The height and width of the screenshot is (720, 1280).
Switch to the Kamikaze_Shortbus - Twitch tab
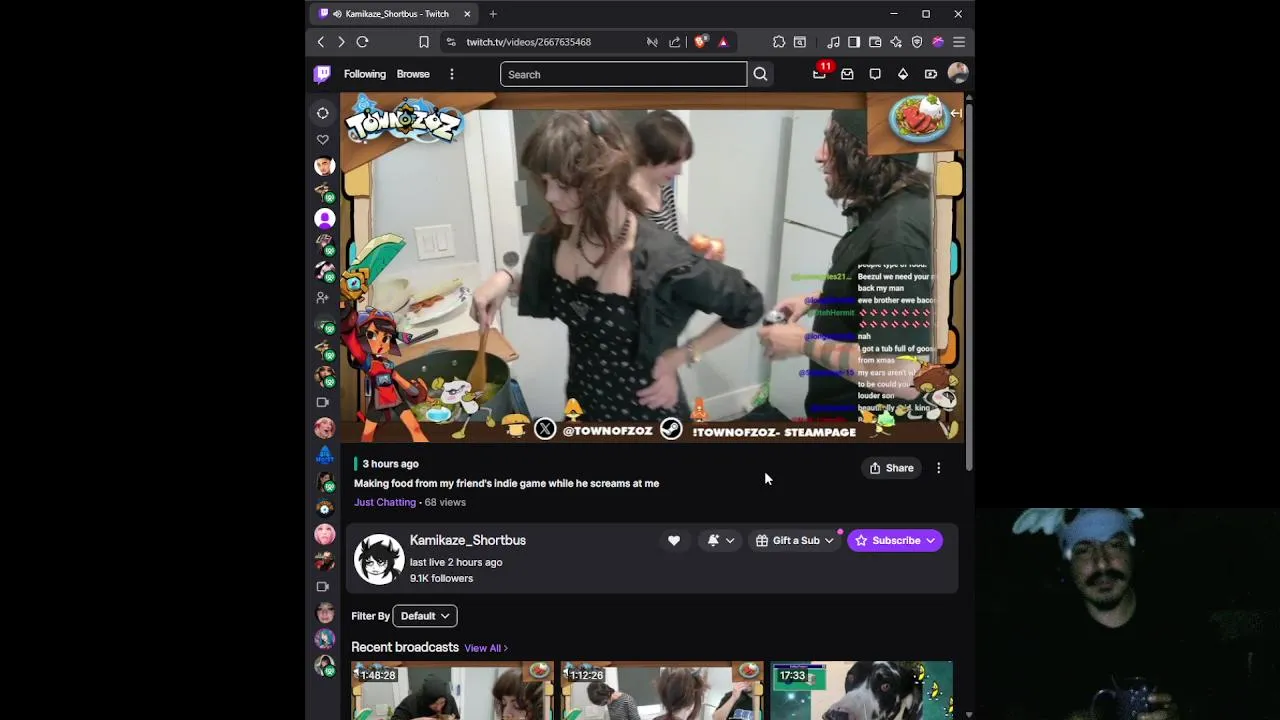click(395, 14)
